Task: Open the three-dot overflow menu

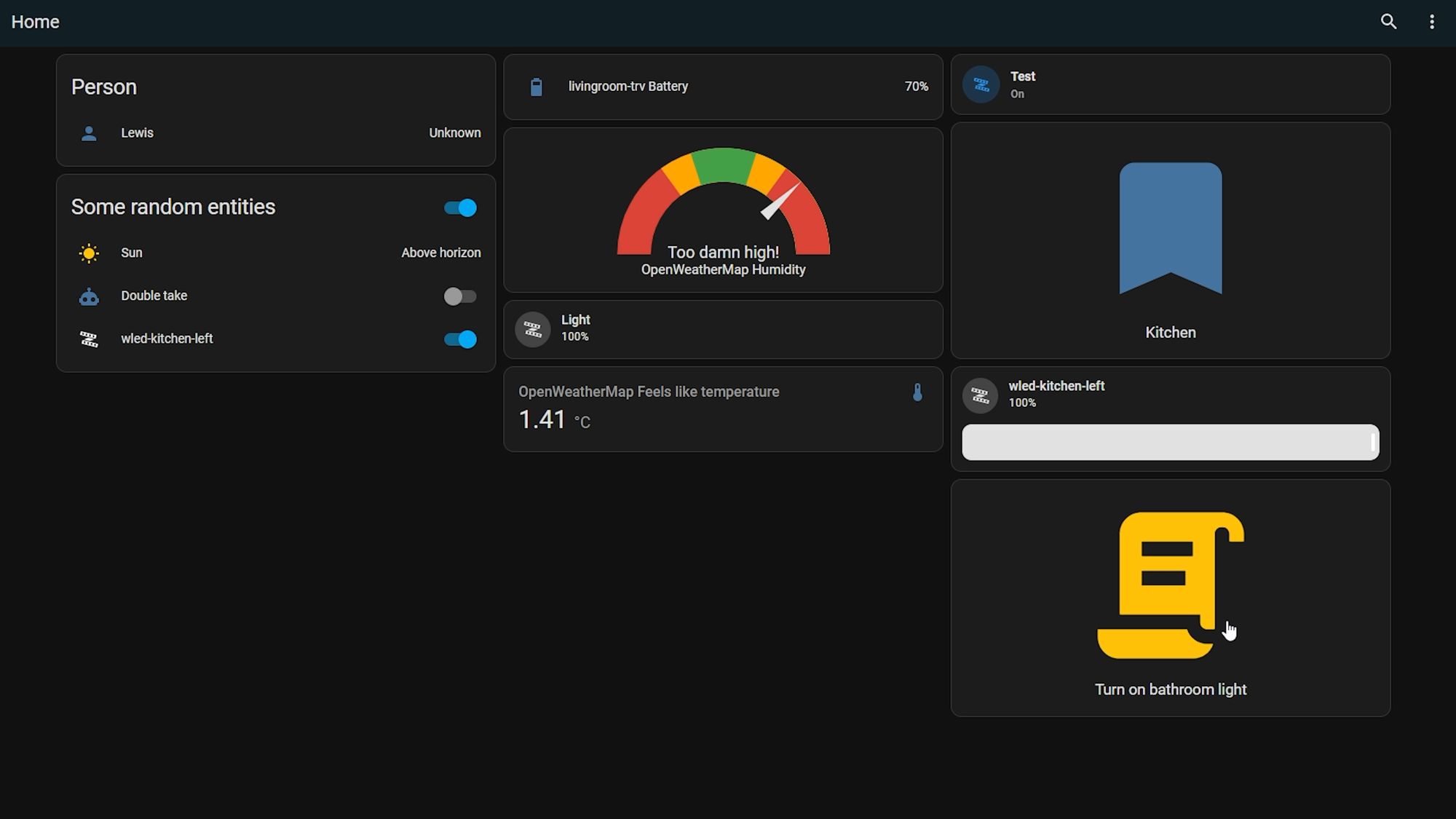Action: [x=1431, y=22]
